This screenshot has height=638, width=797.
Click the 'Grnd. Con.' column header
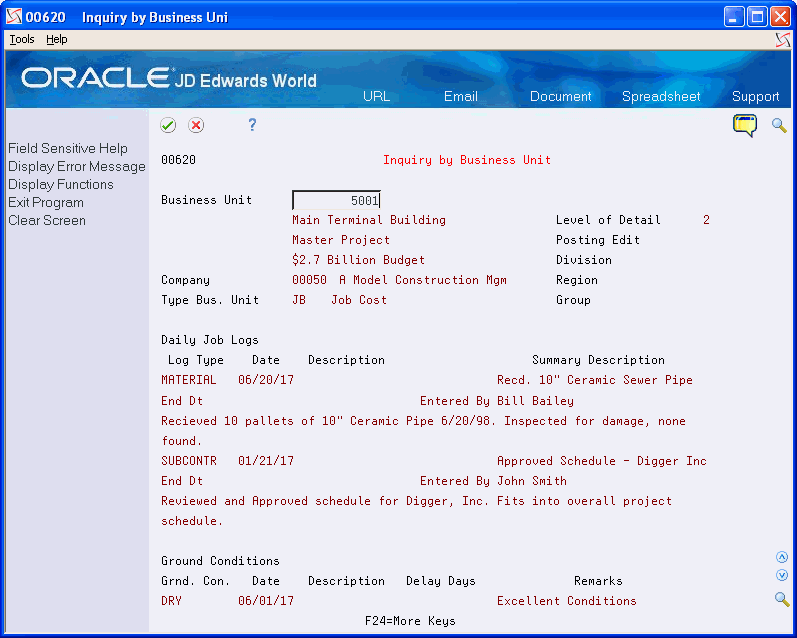tap(196, 581)
